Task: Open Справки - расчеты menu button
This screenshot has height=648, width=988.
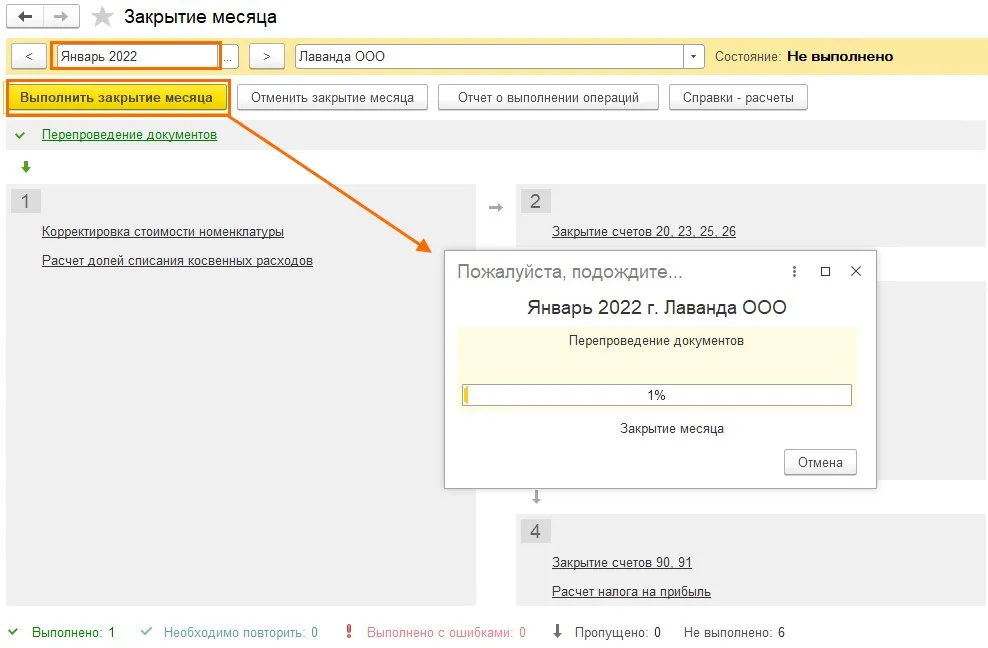Action: [x=738, y=98]
